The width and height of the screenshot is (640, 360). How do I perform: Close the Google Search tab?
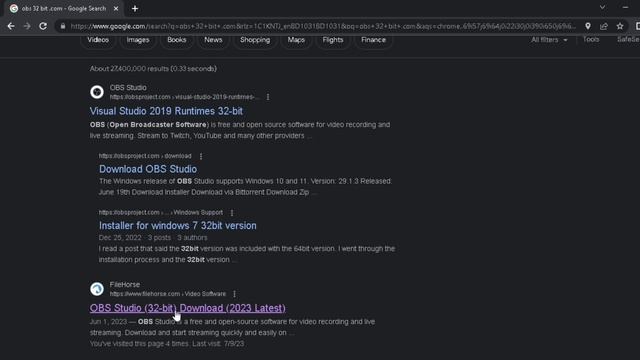point(116,9)
